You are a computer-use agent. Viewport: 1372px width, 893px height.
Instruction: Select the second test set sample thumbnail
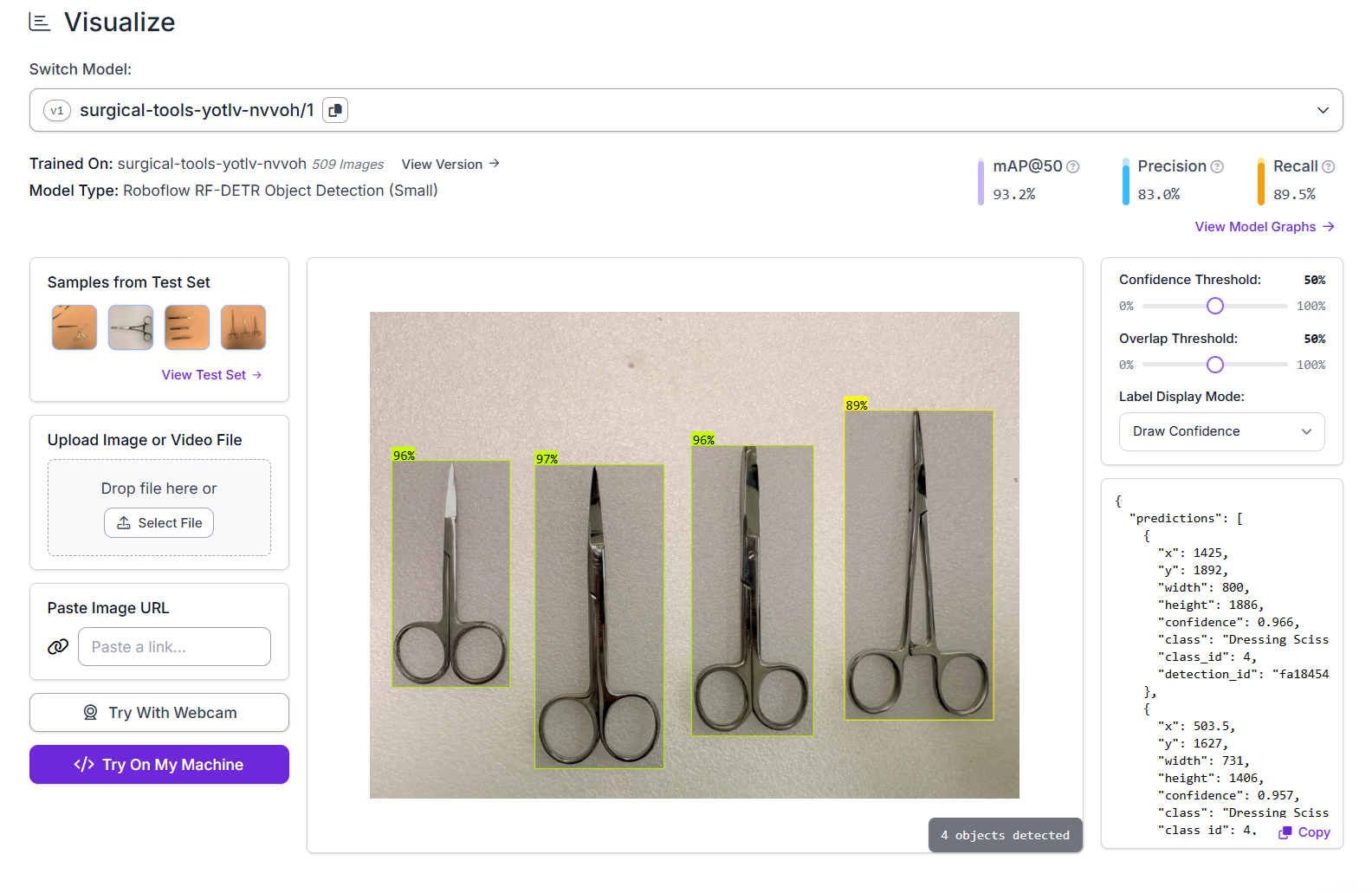(x=131, y=327)
